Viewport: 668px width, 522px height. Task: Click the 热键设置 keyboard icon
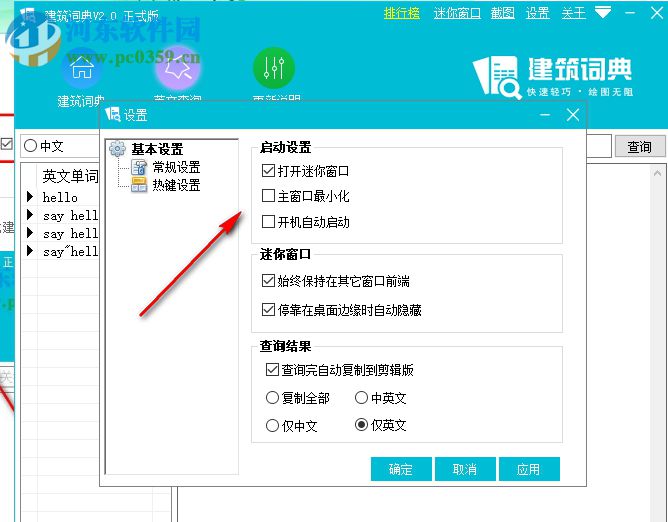[x=138, y=185]
